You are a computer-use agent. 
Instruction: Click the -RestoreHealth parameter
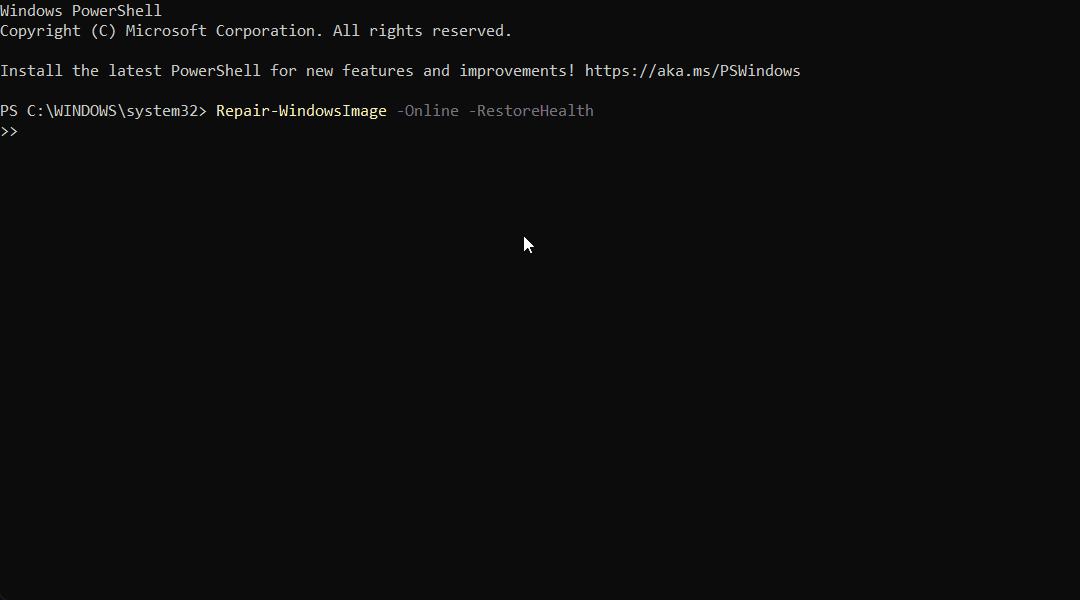[x=531, y=111]
